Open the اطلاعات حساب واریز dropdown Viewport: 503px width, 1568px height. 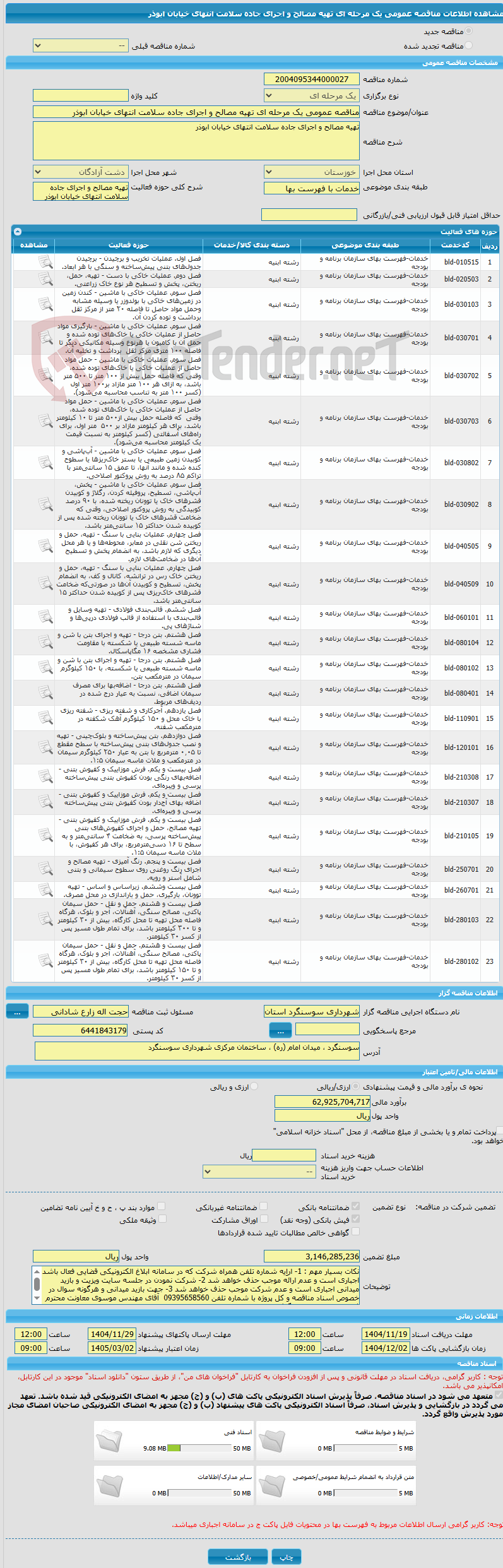(x=259, y=1171)
